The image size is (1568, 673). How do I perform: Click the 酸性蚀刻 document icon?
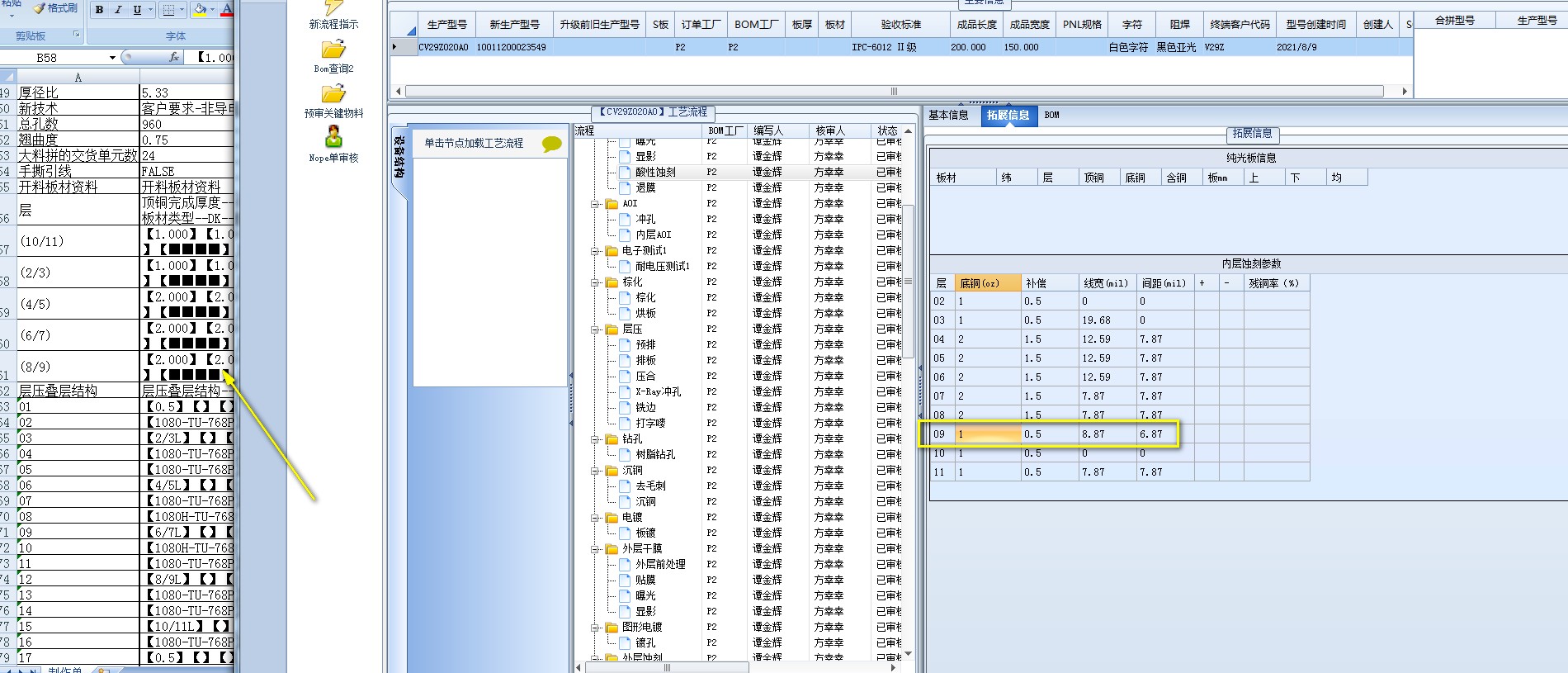point(625,173)
